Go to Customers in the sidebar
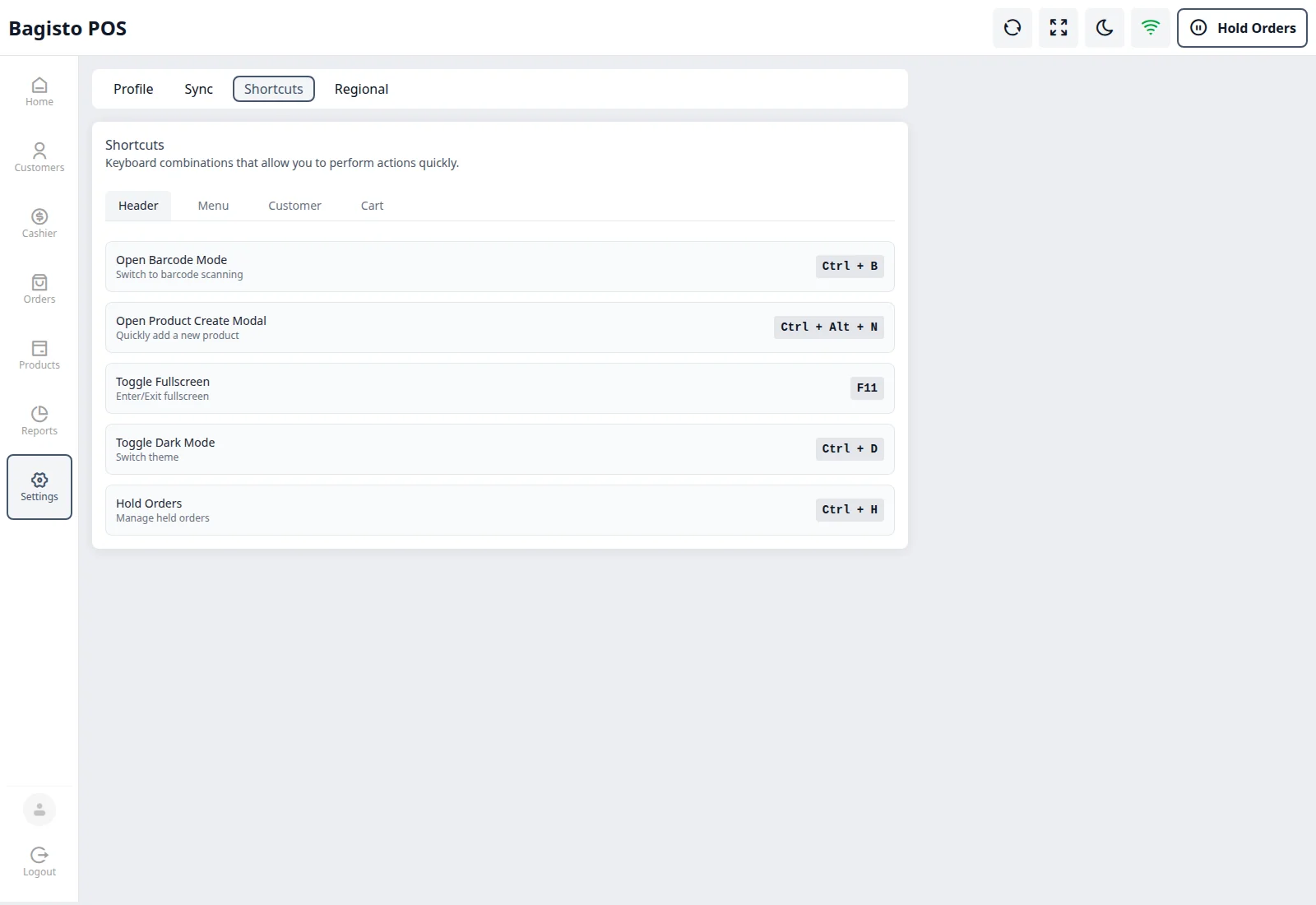1316x905 pixels. 39,158
